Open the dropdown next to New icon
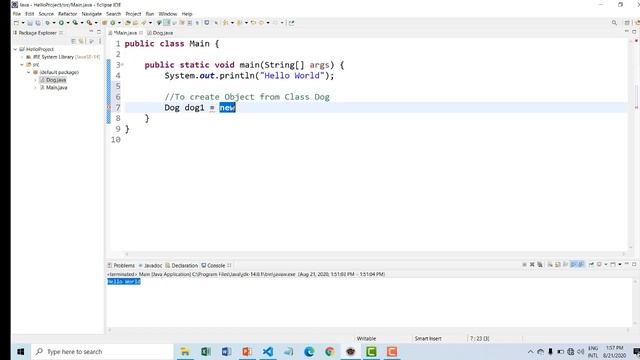 click(23, 23)
